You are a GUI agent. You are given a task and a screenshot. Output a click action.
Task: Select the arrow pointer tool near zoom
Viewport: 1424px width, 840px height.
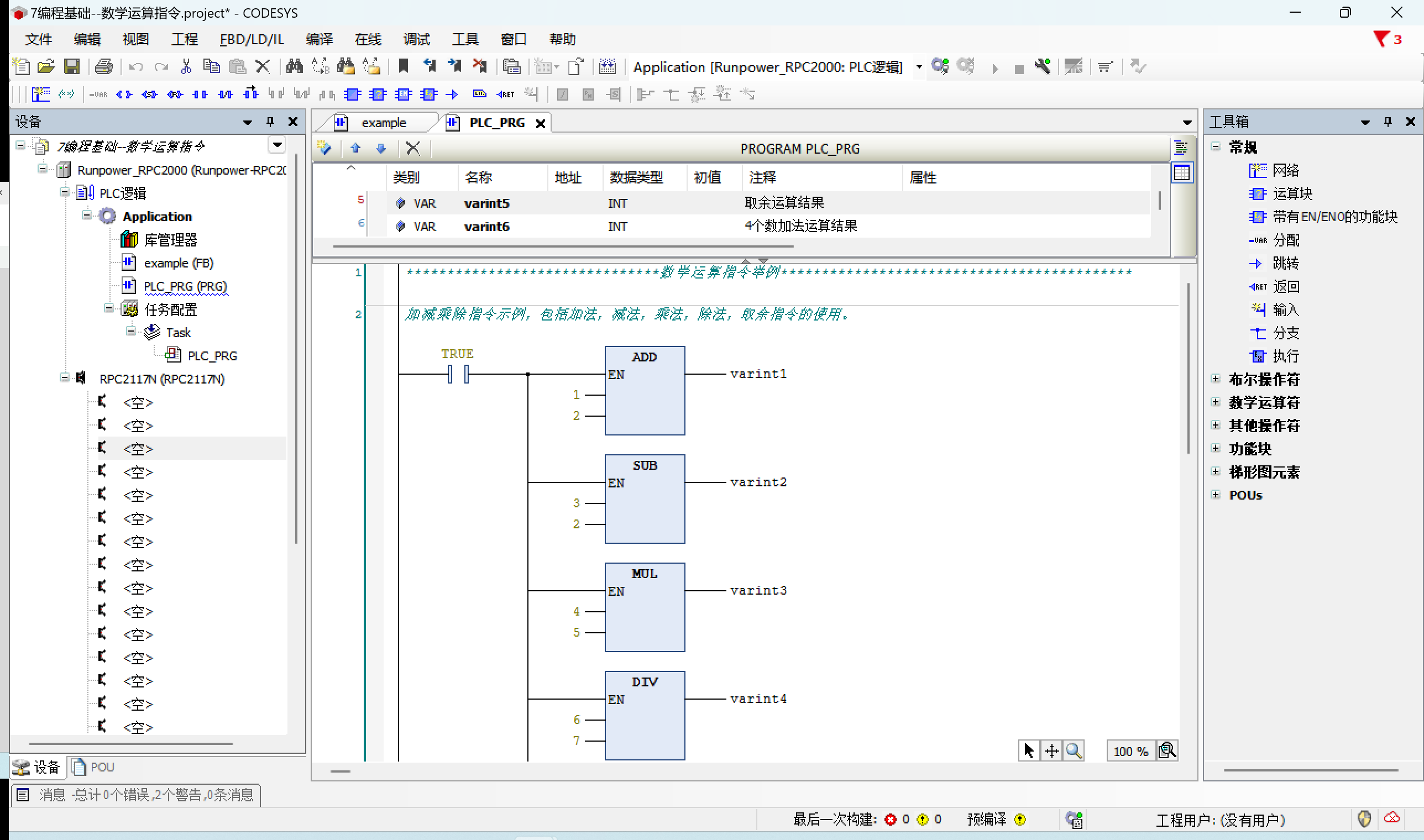(x=1029, y=751)
